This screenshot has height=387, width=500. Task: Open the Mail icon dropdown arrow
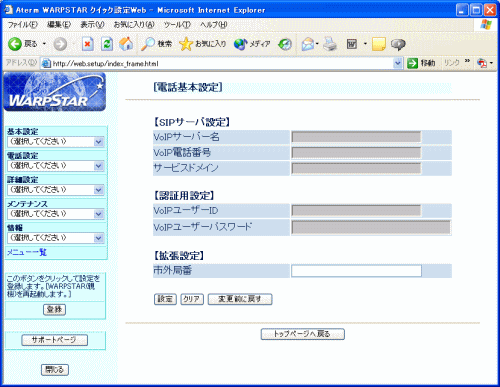317,44
